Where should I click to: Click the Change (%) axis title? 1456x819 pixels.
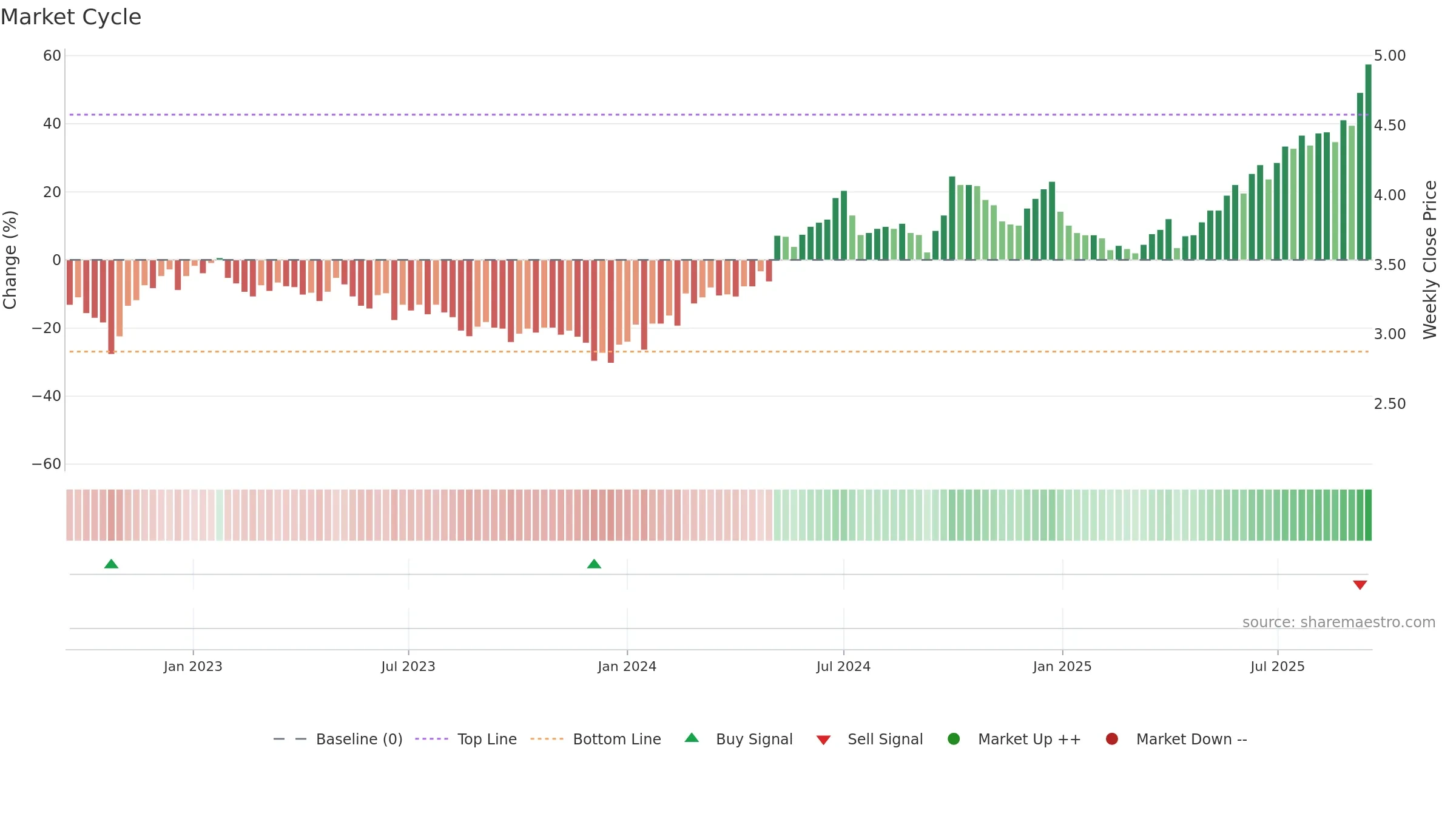click(10, 260)
